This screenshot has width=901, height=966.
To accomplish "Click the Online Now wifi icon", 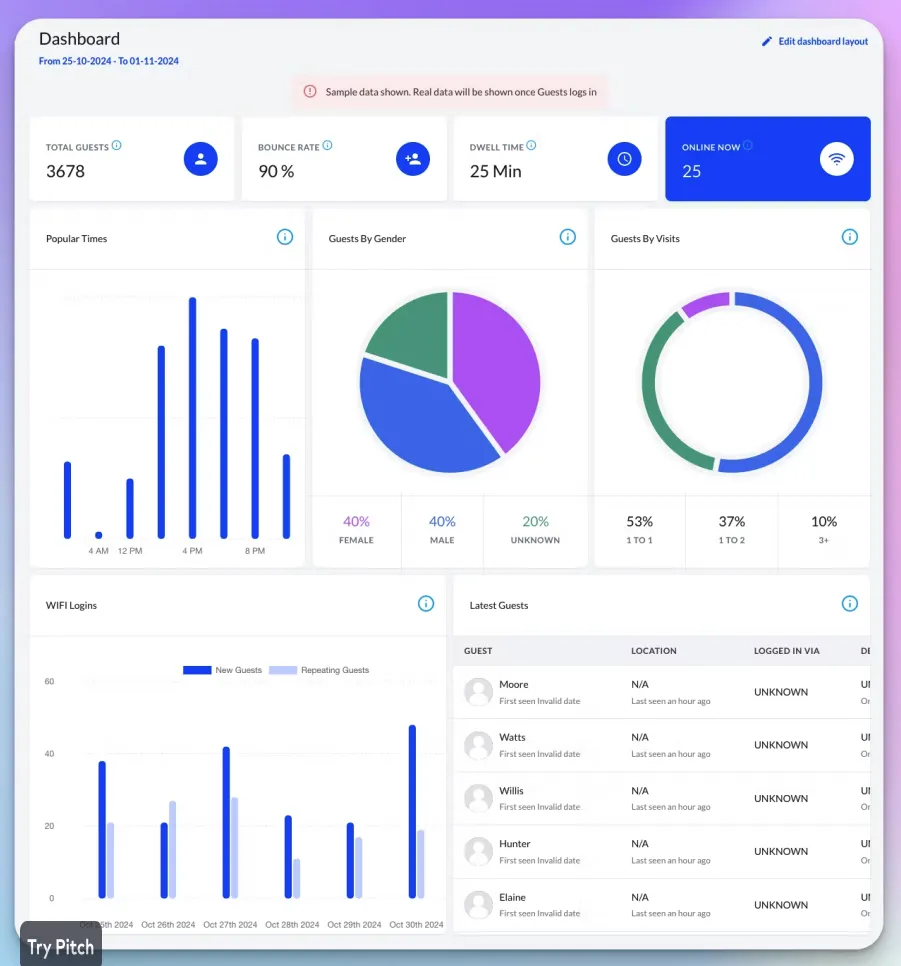I will coord(837,159).
